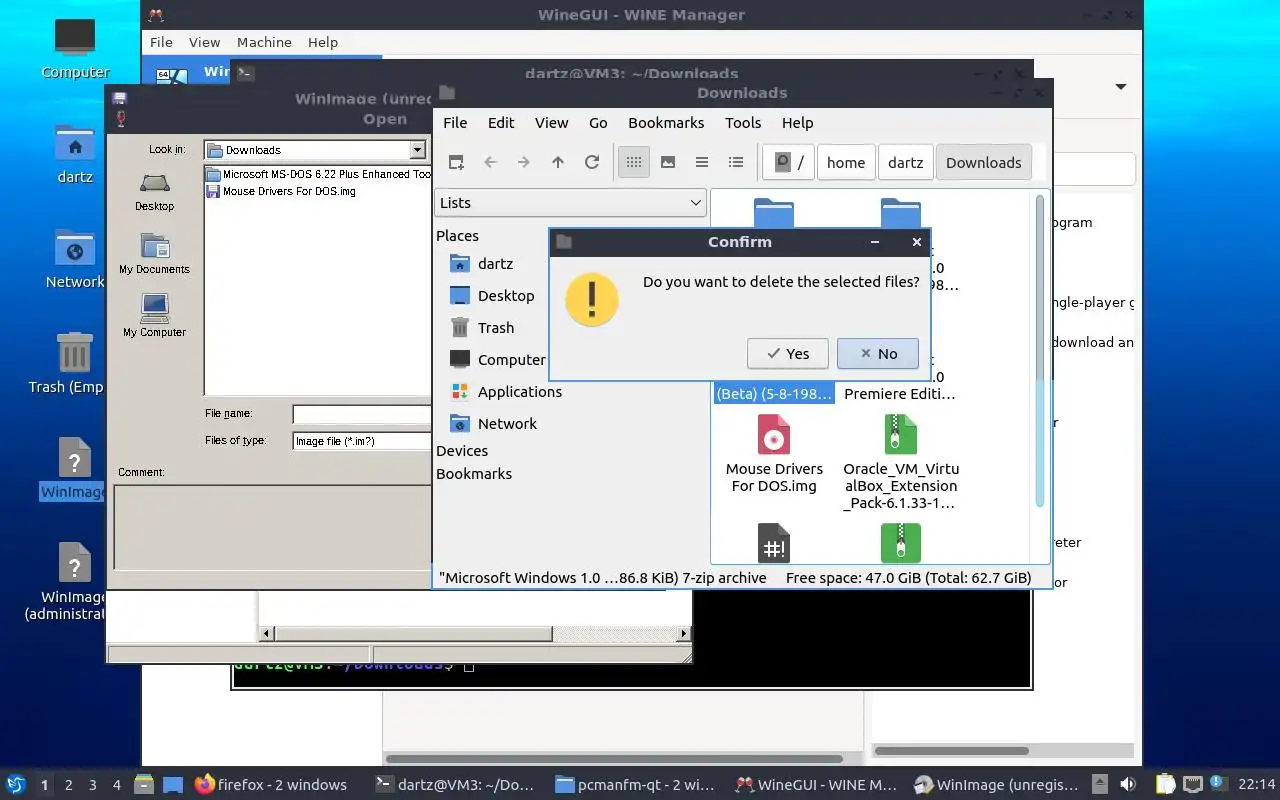Image resolution: width=1280 pixels, height=800 pixels.
Task: Open the Bookmarks menu in file manager
Action: coord(666,123)
